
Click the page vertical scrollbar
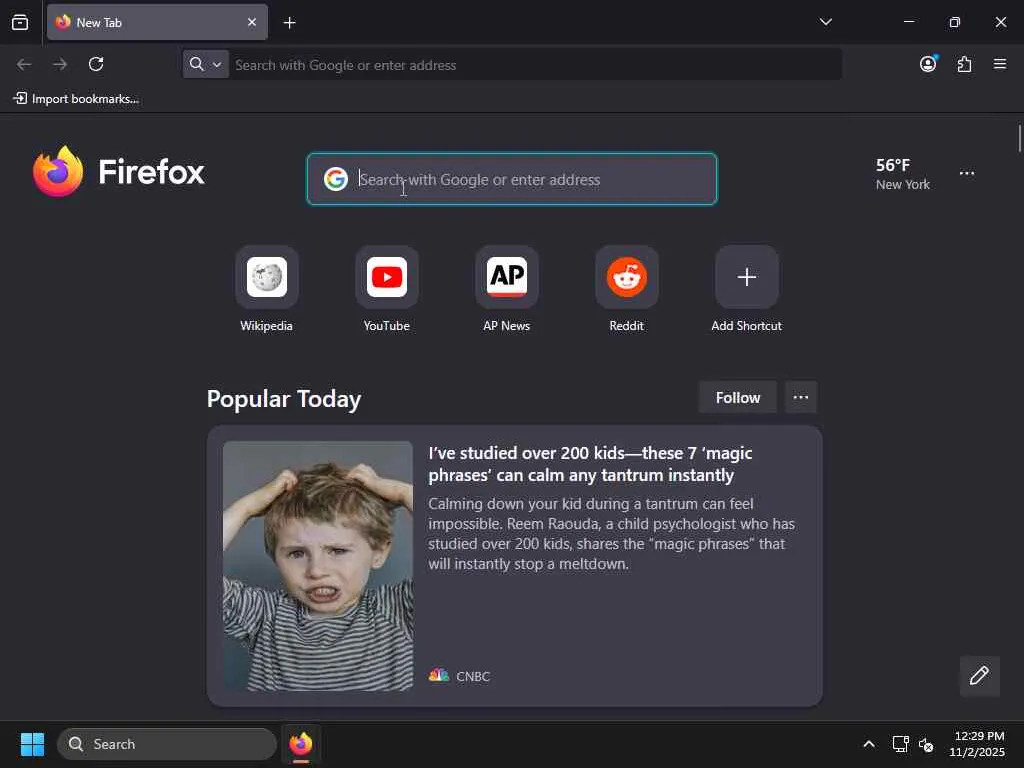pyautogui.click(x=1019, y=138)
